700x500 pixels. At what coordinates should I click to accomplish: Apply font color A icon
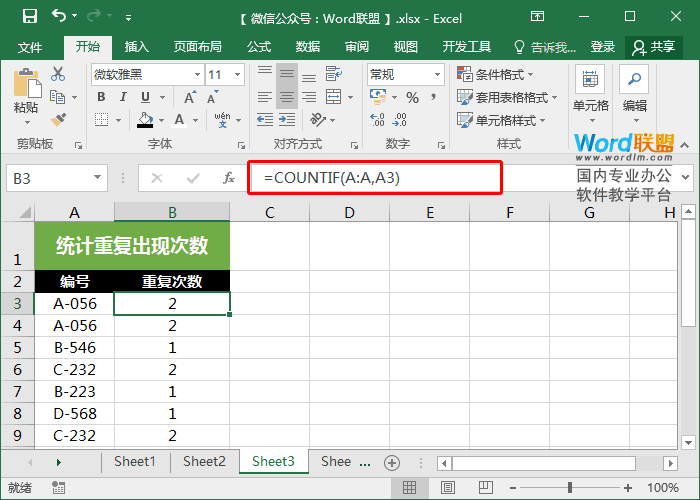pos(179,120)
